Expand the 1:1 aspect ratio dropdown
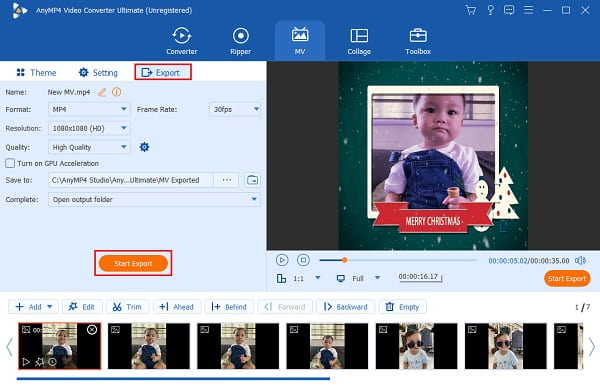Image resolution: width=600 pixels, height=388 pixels. tap(318, 278)
